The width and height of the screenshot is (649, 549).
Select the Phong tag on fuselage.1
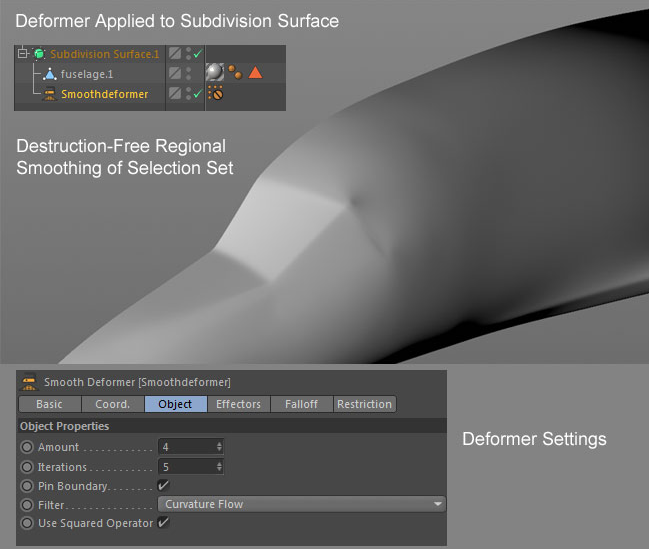point(214,73)
